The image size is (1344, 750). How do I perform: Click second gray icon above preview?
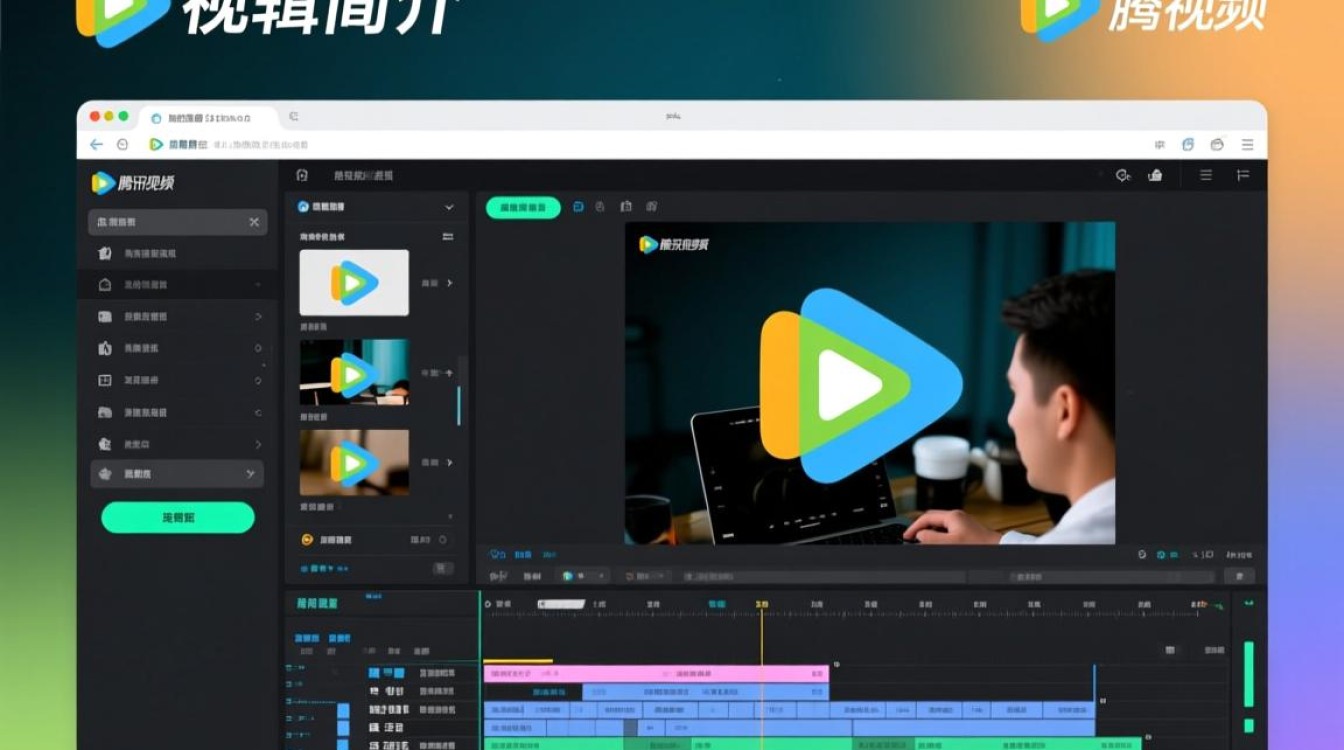601,207
